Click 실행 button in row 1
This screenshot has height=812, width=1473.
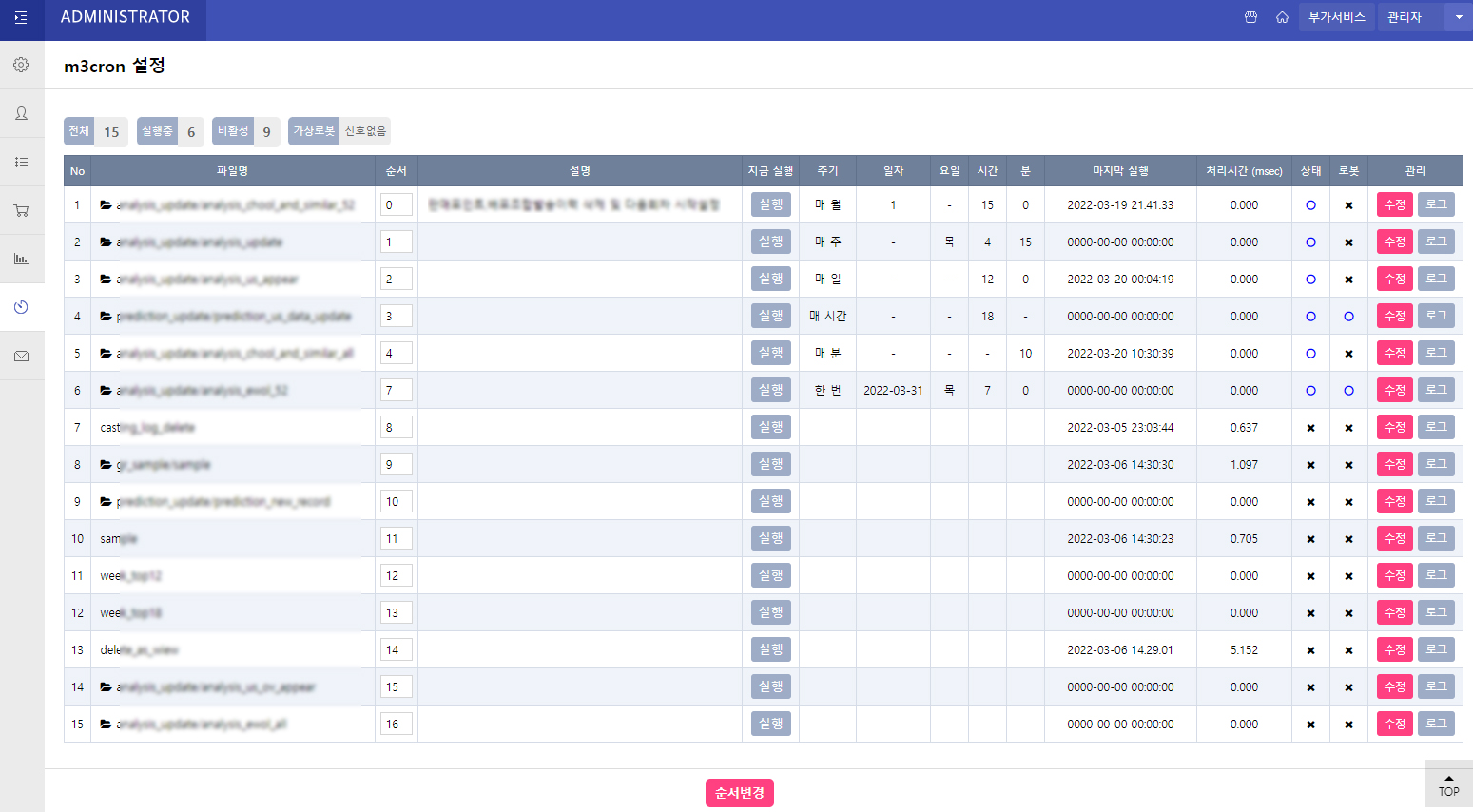pyautogui.click(x=770, y=204)
